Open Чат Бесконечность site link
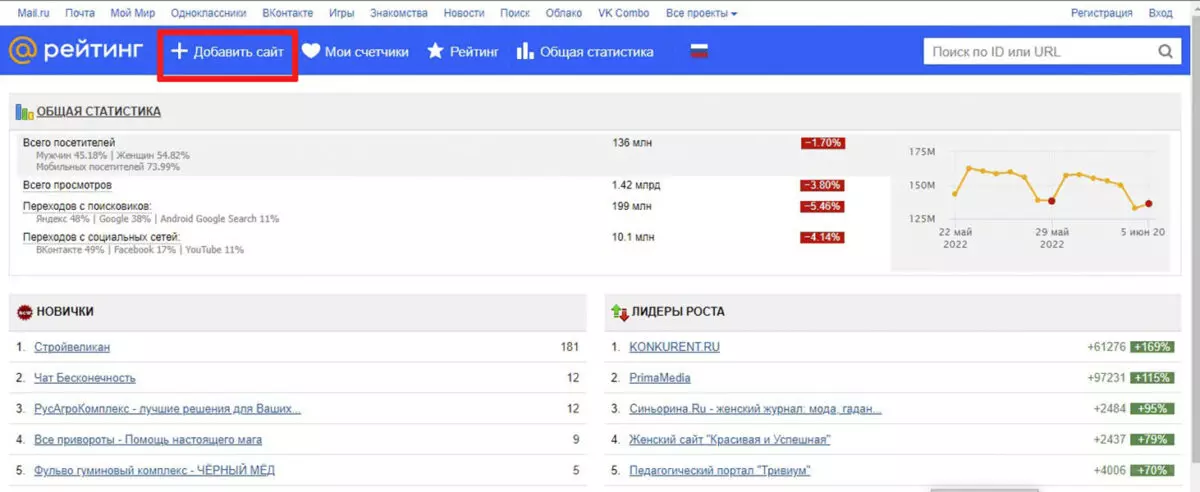1200x492 pixels. 85,378
